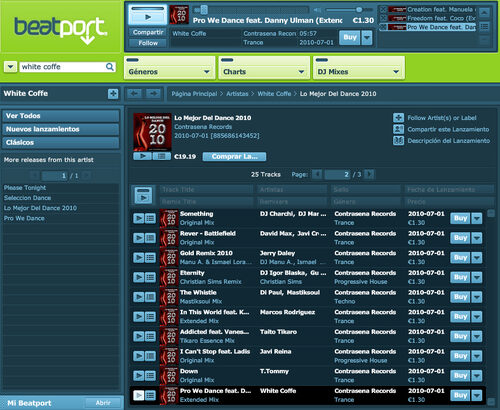The width and height of the screenshot is (500, 410).
Task: Select Clásicos in the sidebar menu
Action: pyautogui.click(x=61, y=142)
